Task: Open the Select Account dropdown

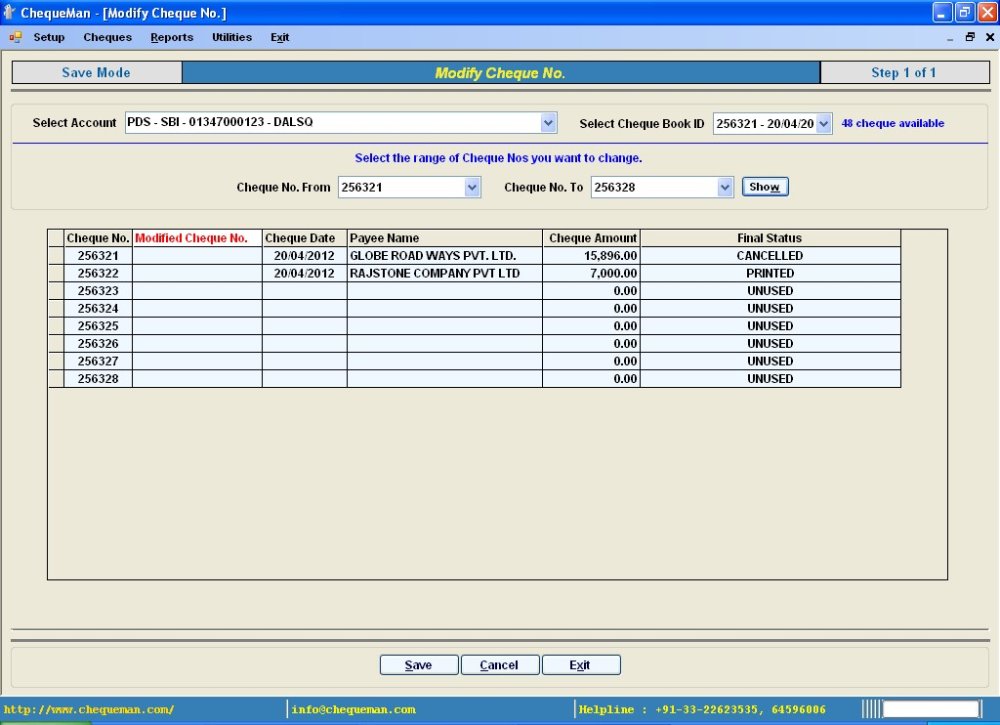Action: 548,122
